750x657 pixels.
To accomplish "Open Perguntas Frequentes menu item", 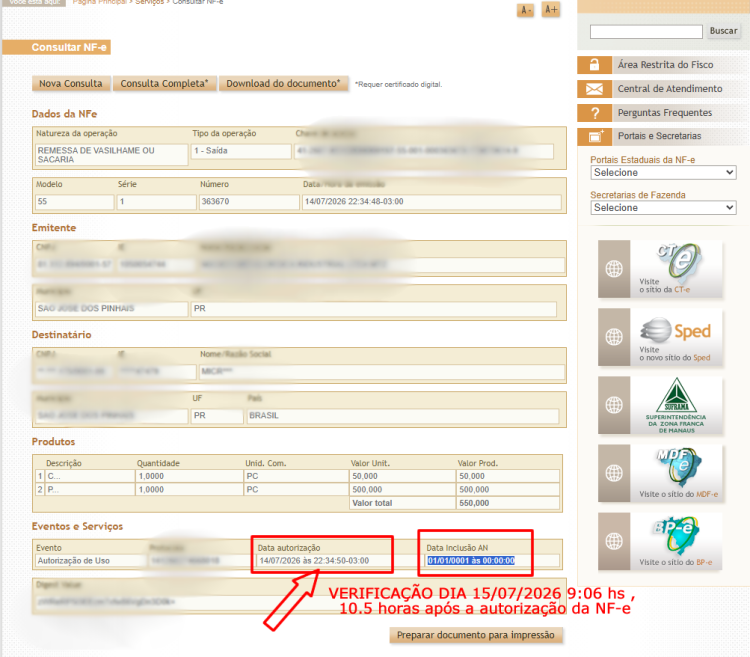I will pos(664,113).
